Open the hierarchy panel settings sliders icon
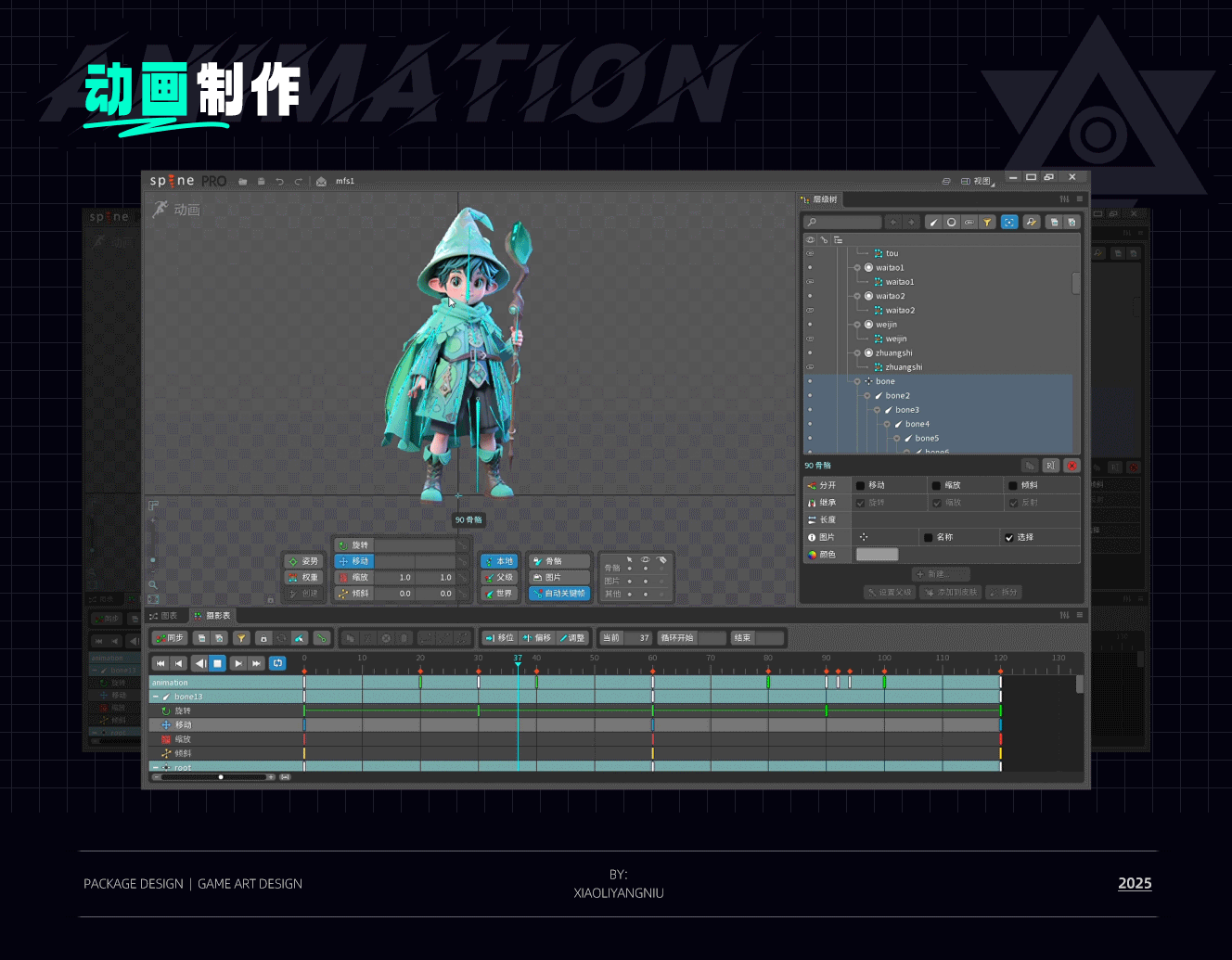Viewport: 1232px width, 960px height. click(1064, 199)
